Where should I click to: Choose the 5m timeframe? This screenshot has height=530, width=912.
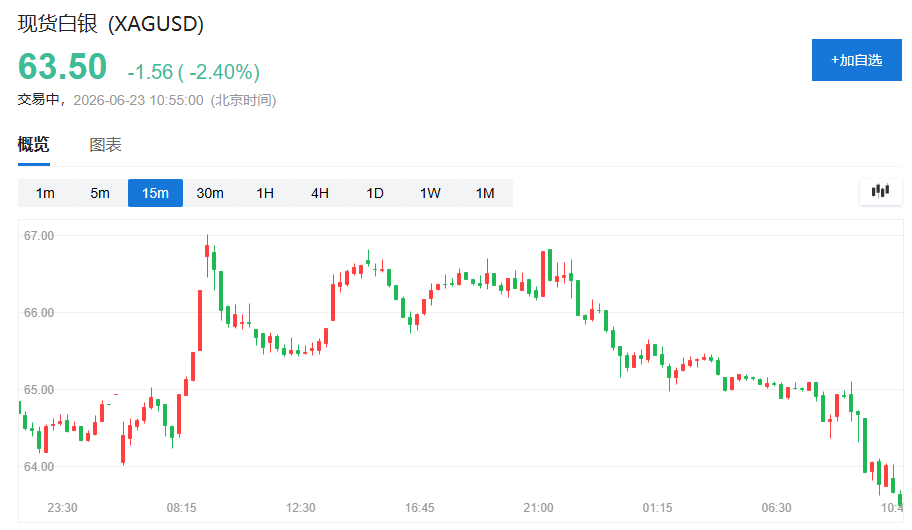click(x=100, y=193)
